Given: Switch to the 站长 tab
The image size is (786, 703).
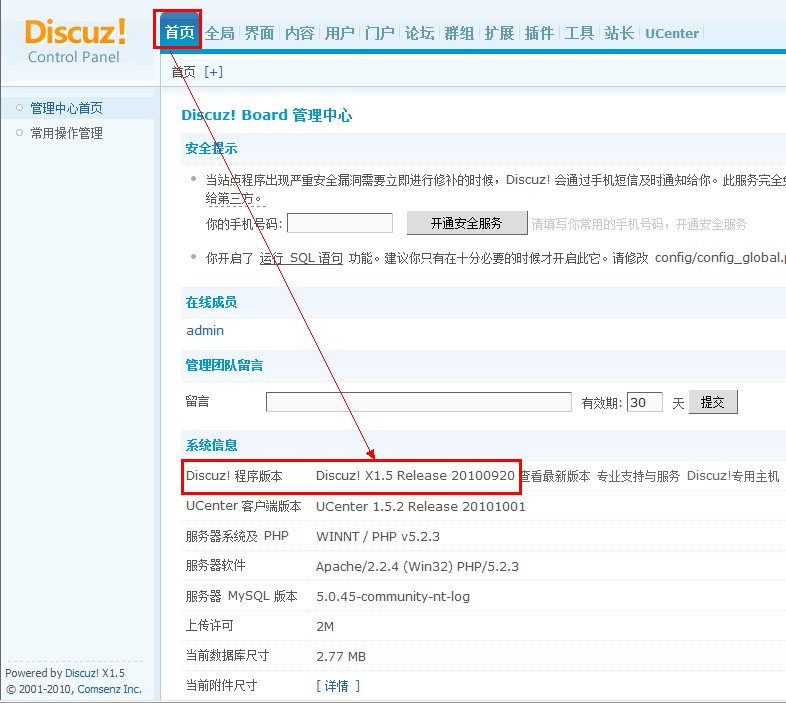Looking at the screenshot, I should click(x=620, y=33).
